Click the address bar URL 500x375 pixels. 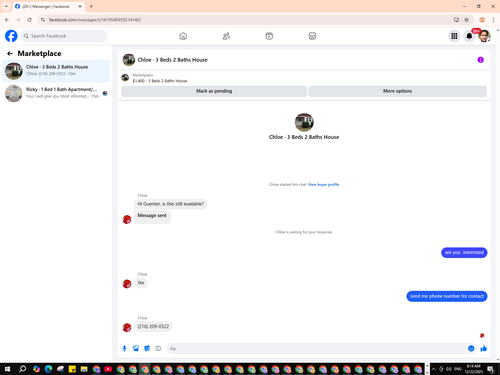pos(95,20)
